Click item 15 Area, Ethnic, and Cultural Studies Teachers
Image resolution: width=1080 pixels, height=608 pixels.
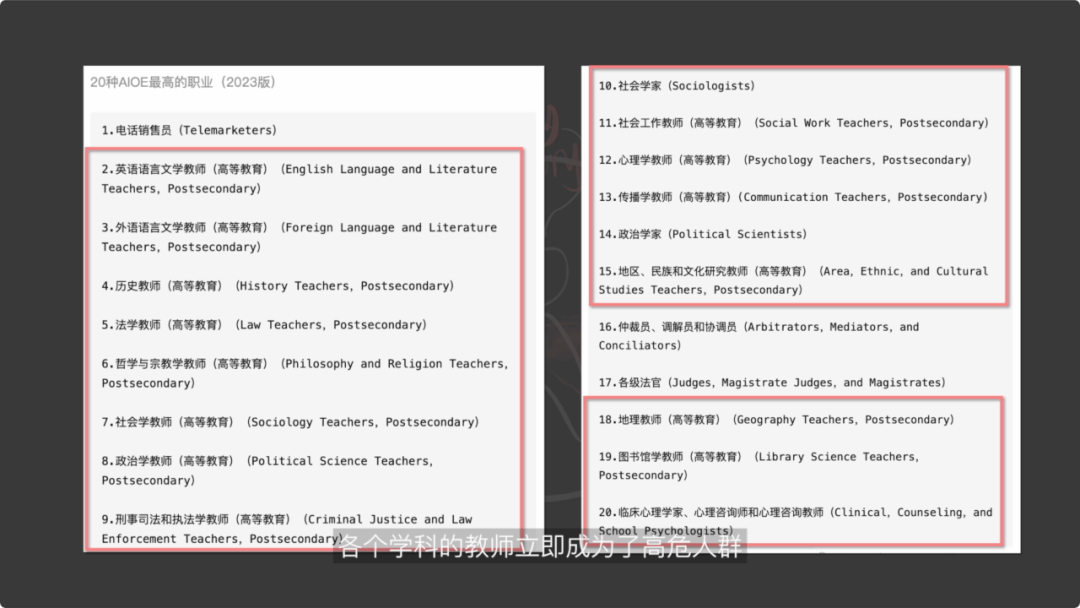[793, 280]
